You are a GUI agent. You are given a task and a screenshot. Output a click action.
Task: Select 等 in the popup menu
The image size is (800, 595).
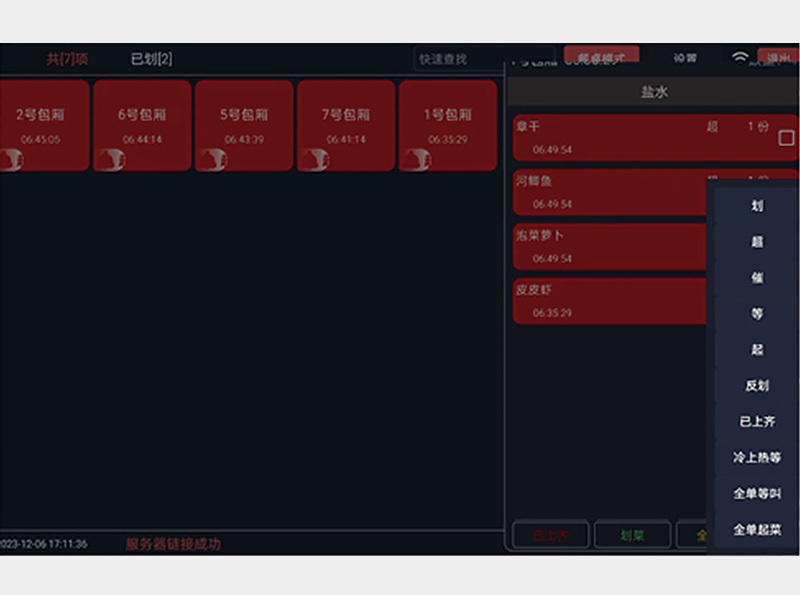(x=757, y=314)
